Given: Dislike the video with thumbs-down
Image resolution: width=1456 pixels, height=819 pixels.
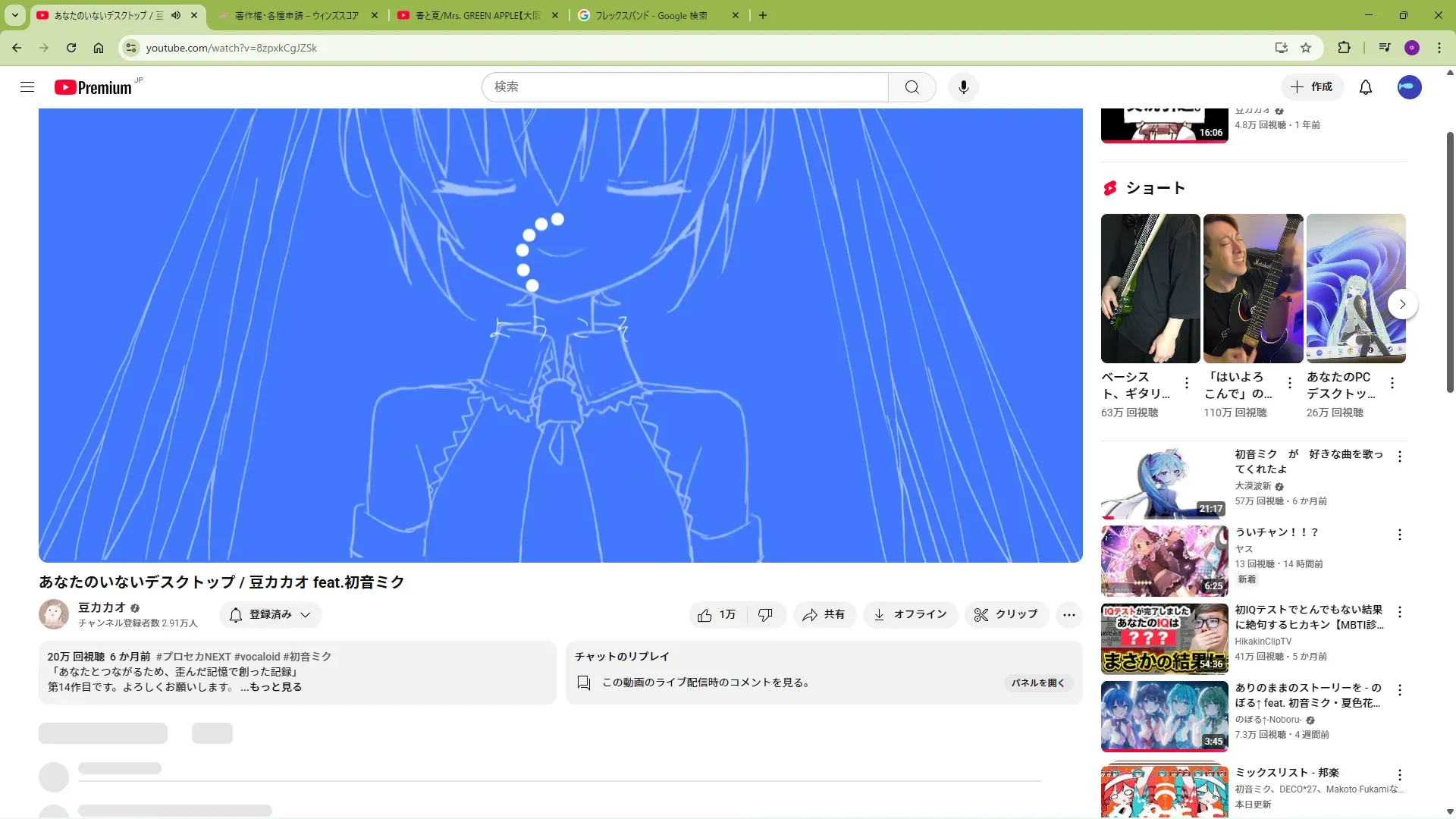Looking at the screenshot, I should [766, 614].
